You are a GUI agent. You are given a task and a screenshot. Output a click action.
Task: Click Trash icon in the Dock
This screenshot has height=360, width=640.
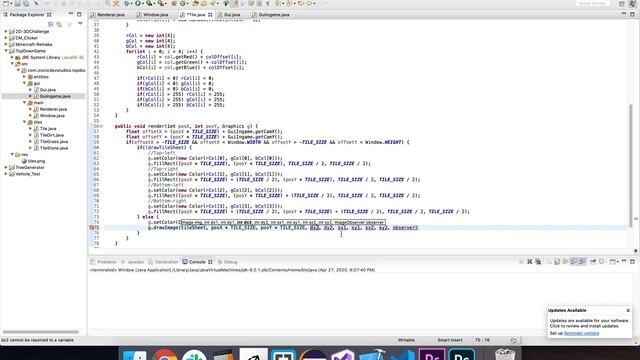click(505, 354)
